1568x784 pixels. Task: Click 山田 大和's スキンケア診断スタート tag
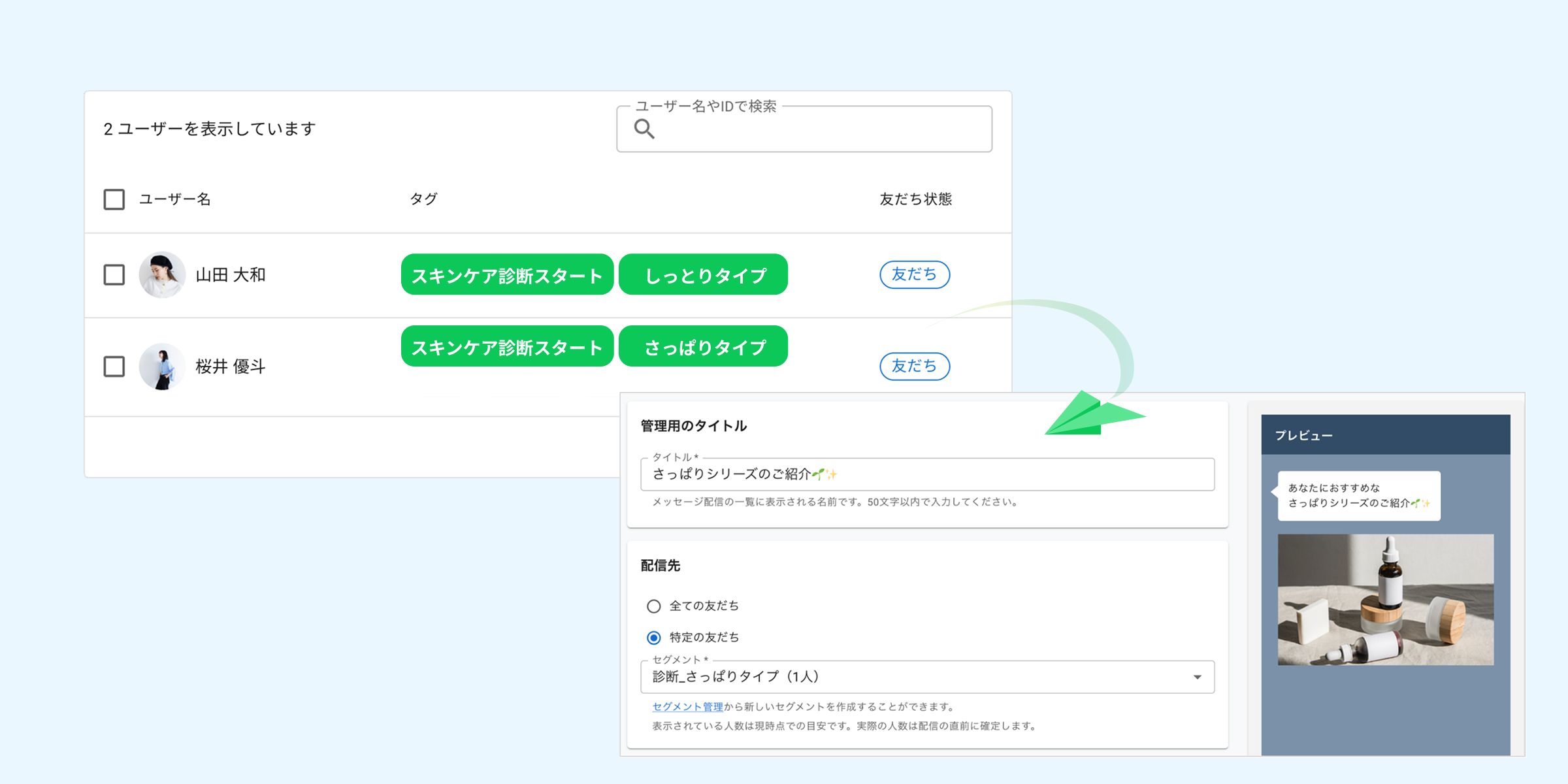click(x=507, y=275)
